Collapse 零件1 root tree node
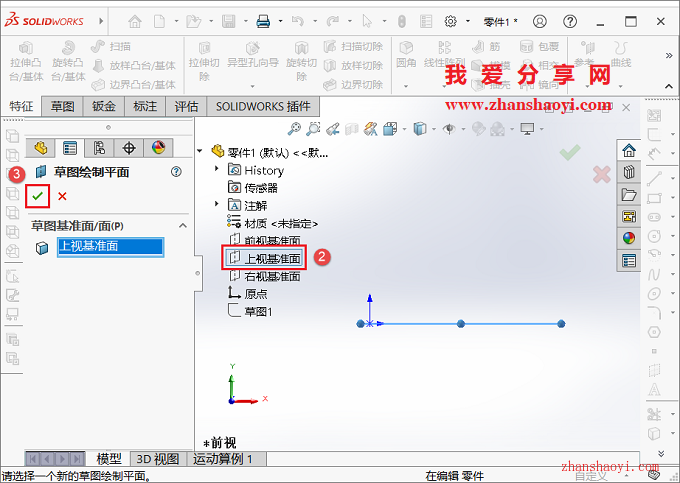680x483 pixels. 199,151
